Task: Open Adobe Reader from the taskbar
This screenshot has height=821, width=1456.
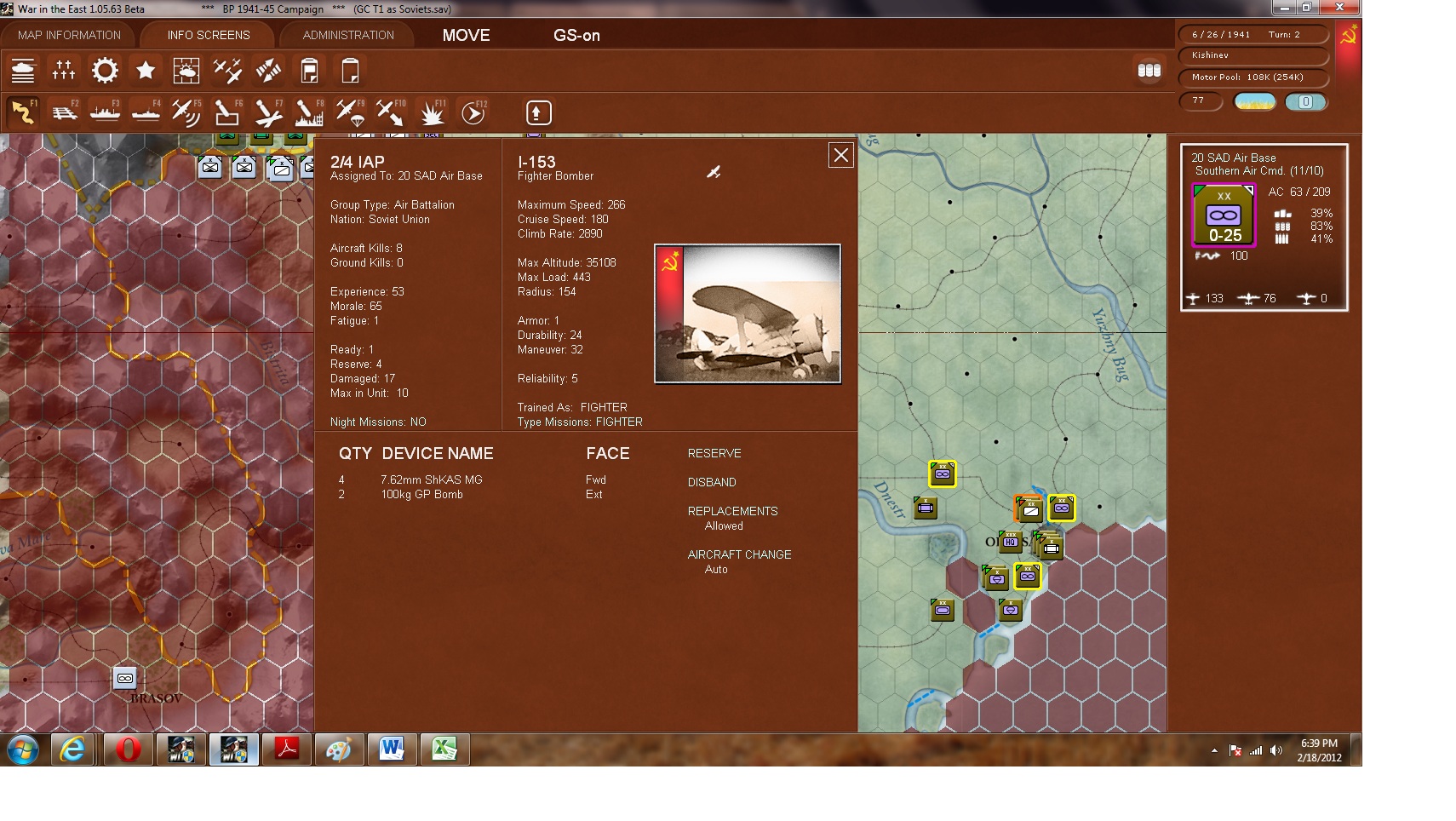Action: [x=285, y=749]
